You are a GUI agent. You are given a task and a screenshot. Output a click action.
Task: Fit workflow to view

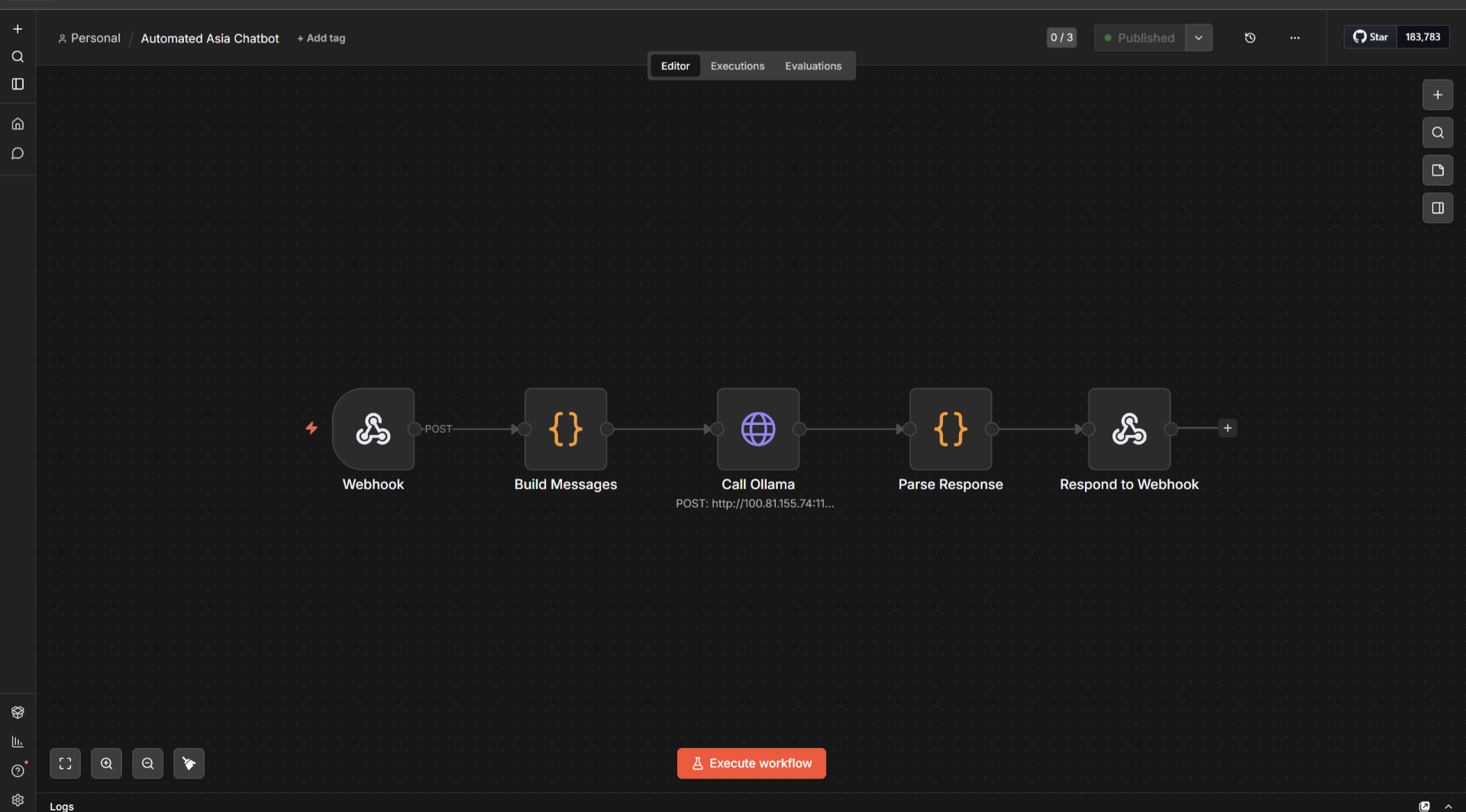point(66,763)
